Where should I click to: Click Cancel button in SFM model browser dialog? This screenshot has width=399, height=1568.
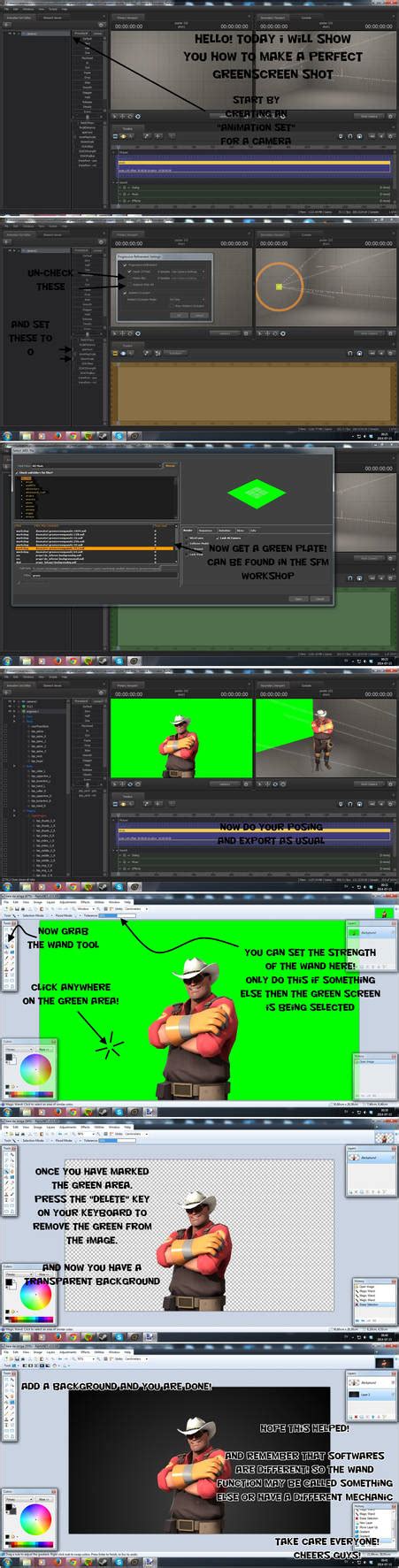[x=320, y=599]
